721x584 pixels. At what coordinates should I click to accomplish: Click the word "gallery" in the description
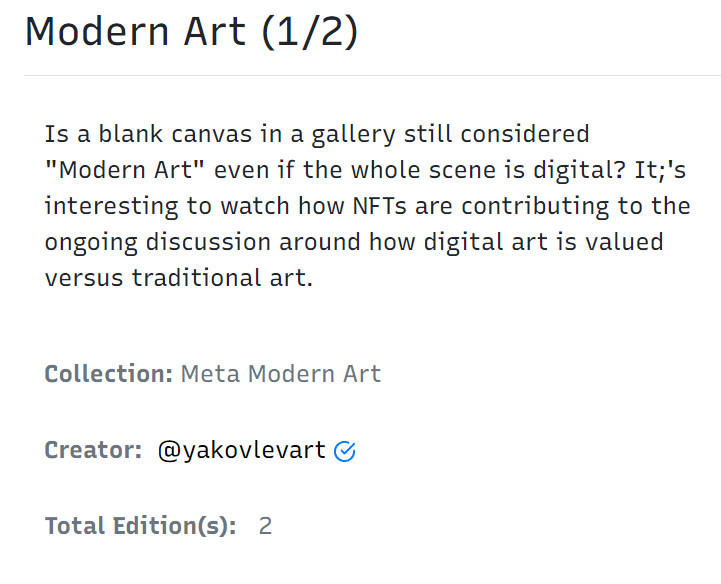tap(354, 135)
